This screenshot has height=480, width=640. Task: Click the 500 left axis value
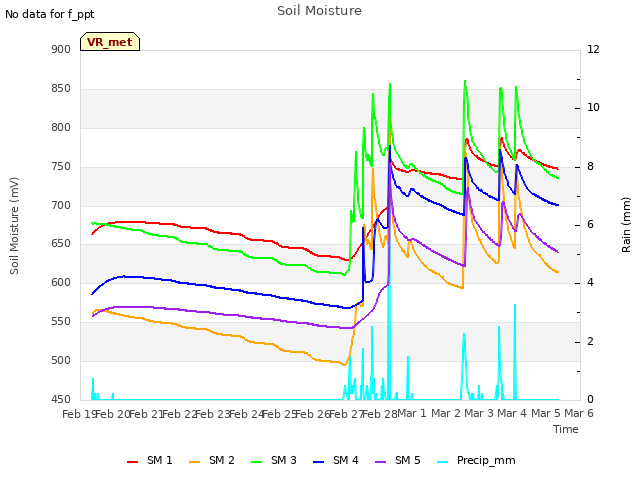[61, 360]
